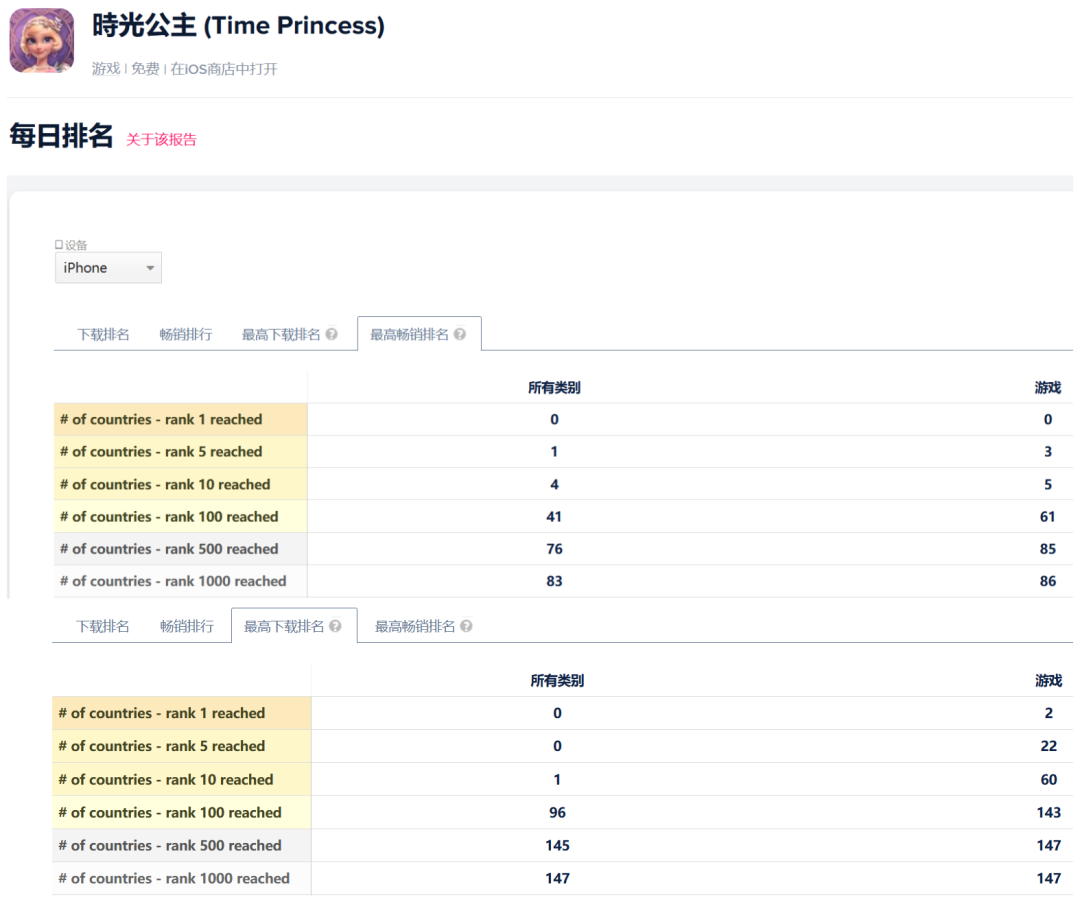Switch to inactive 最高下载排名 tab label

(x=281, y=335)
